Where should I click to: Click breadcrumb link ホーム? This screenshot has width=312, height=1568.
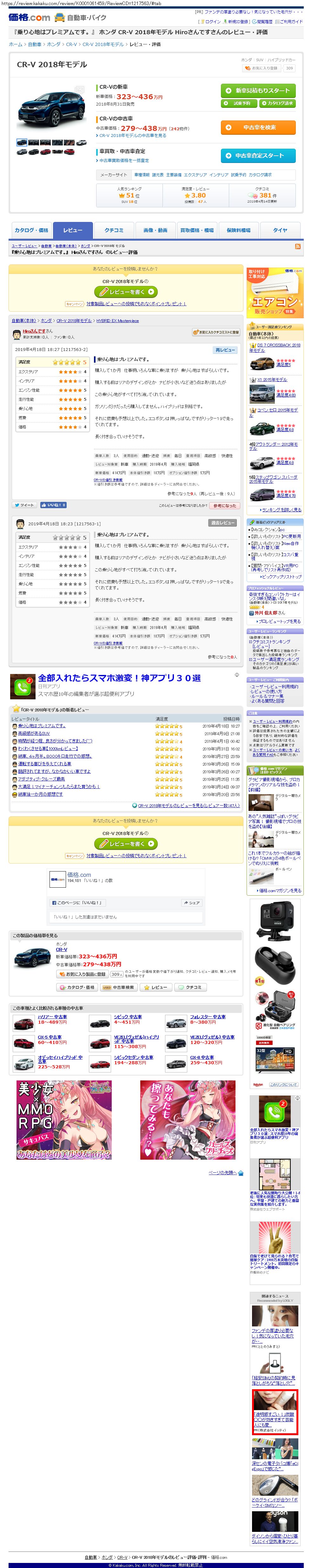tap(15, 44)
